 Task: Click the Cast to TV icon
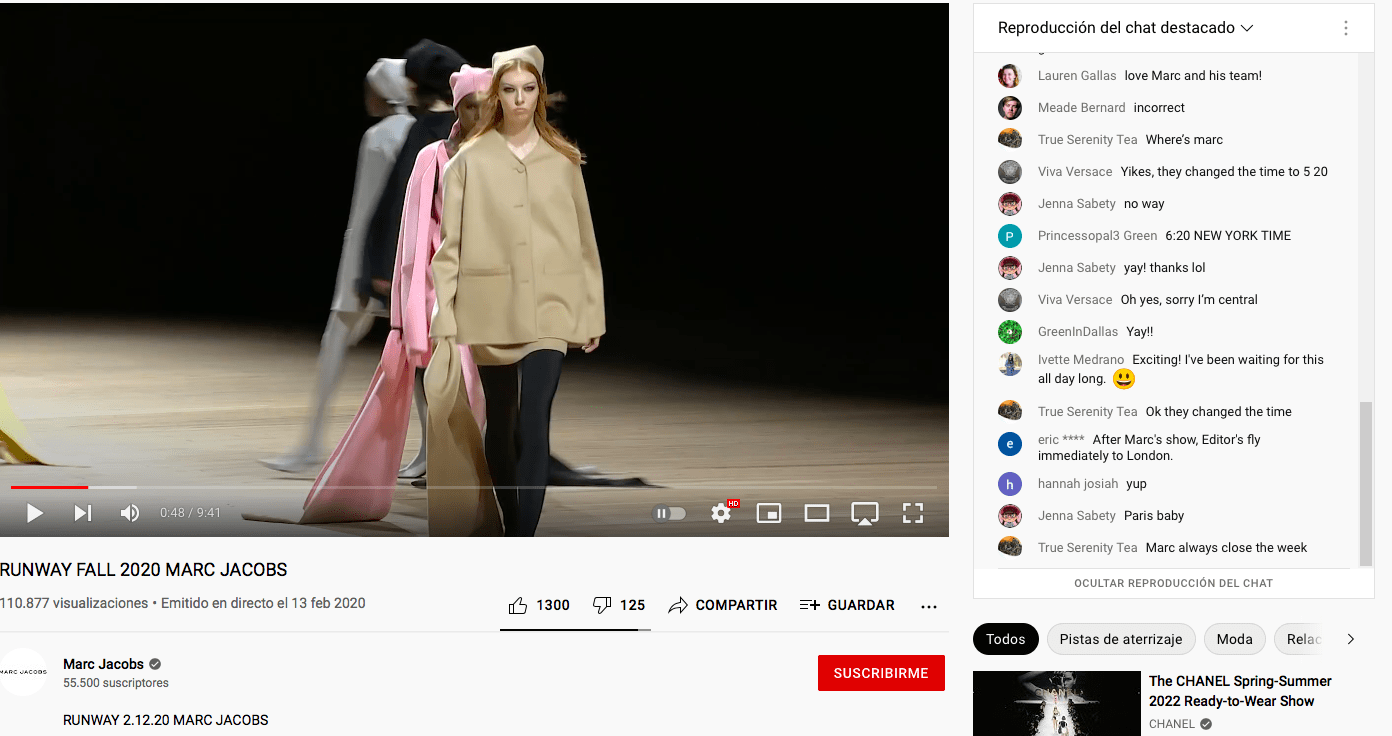click(864, 512)
